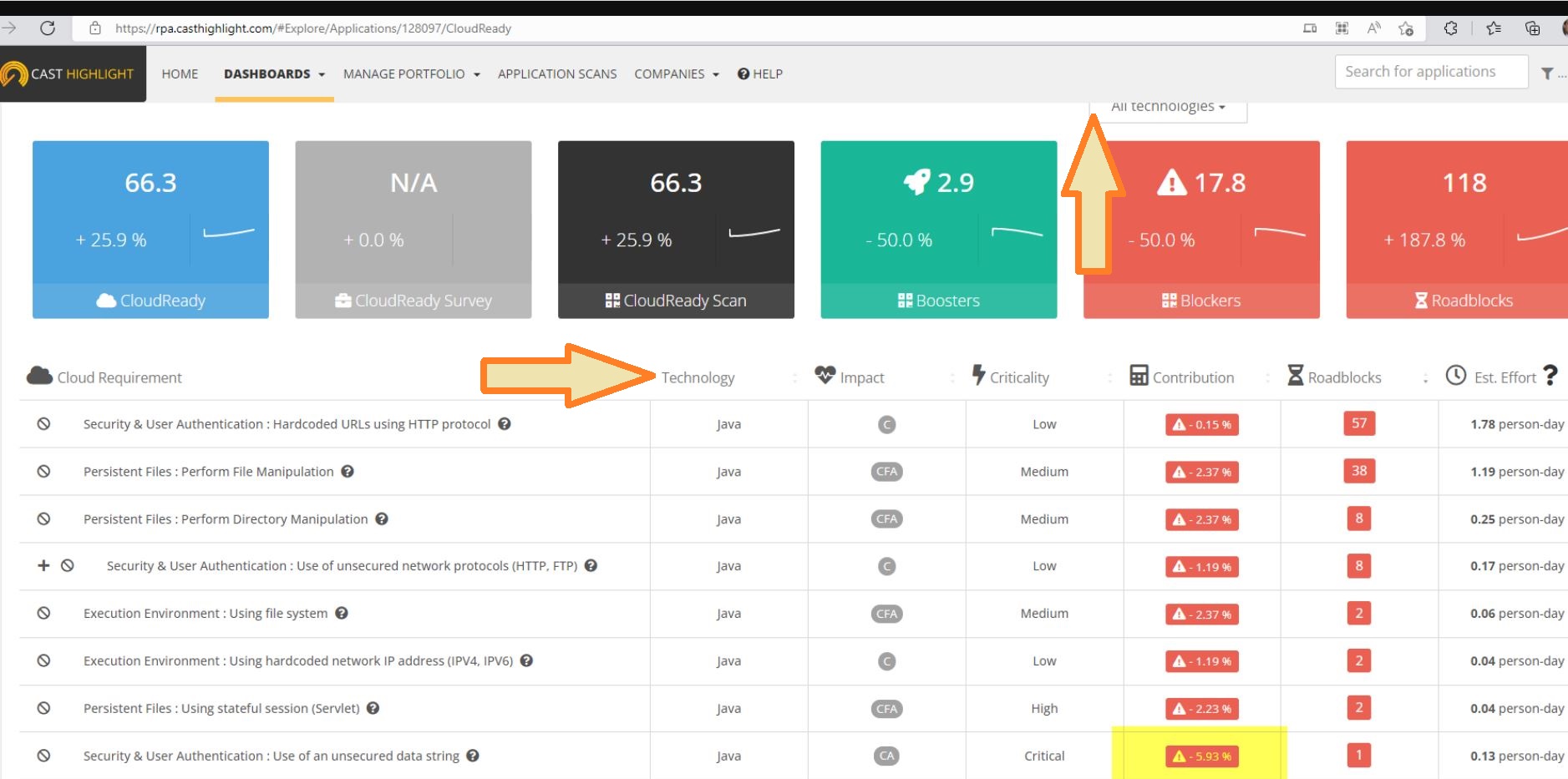Open the DASHBOARDS dropdown menu
The width and height of the screenshot is (1568, 779).
coord(274,74)
